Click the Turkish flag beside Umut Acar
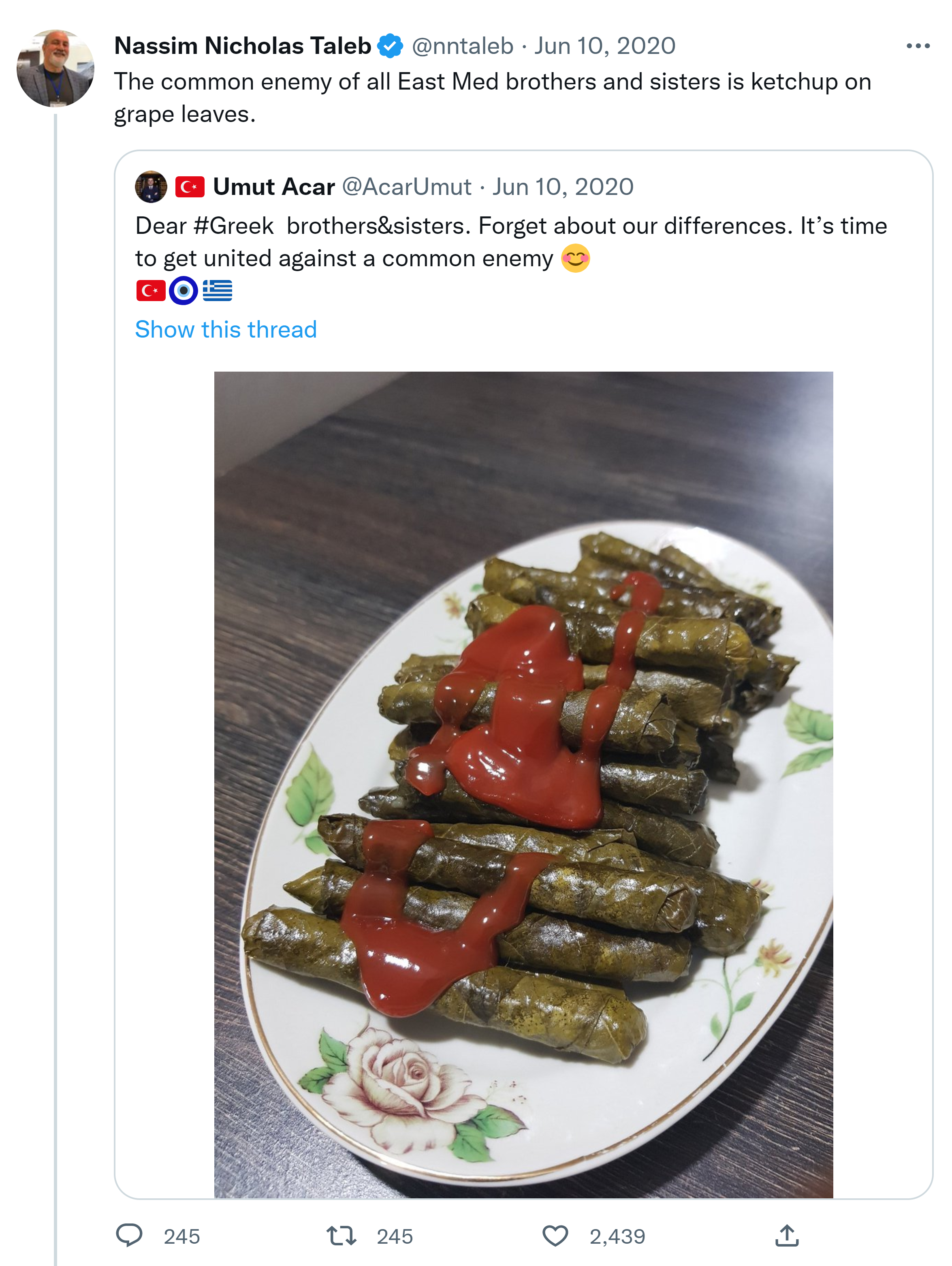 click(x=190, y=186)
